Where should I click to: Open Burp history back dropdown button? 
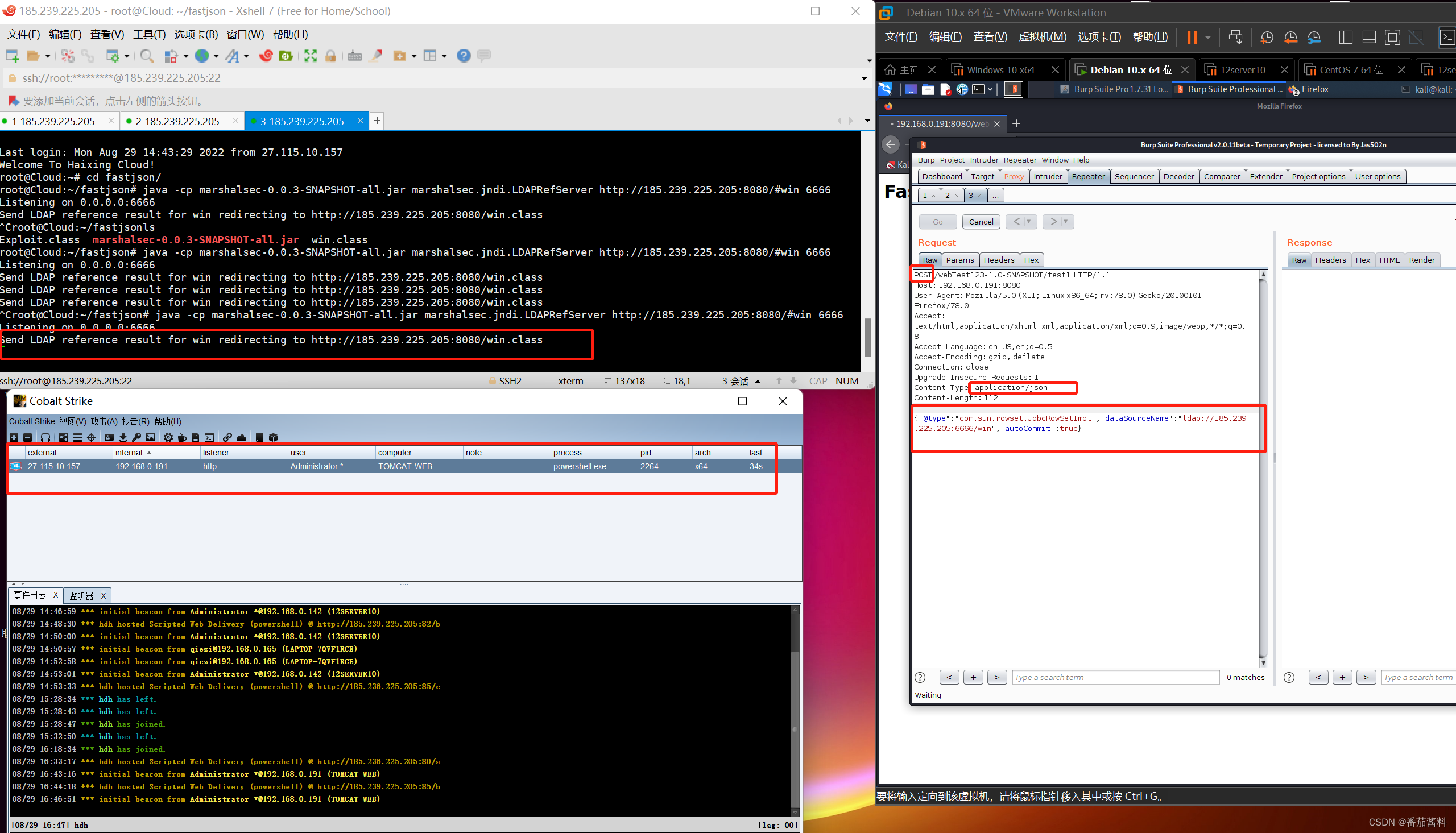point(1021,221)
